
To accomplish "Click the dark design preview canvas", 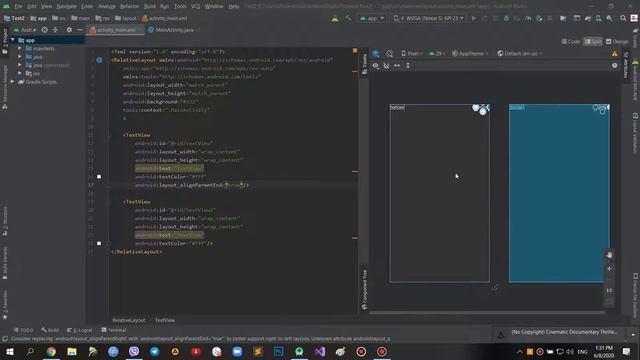I will tap(440, 193).
